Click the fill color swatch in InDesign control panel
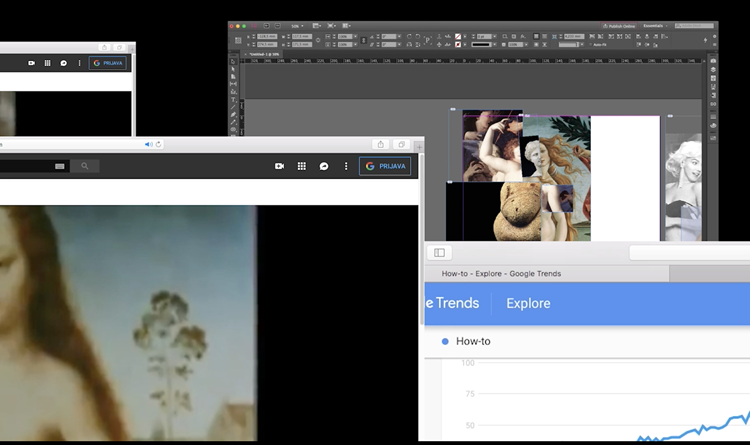This screenshot has height=445, width=750. click(459, 37)
